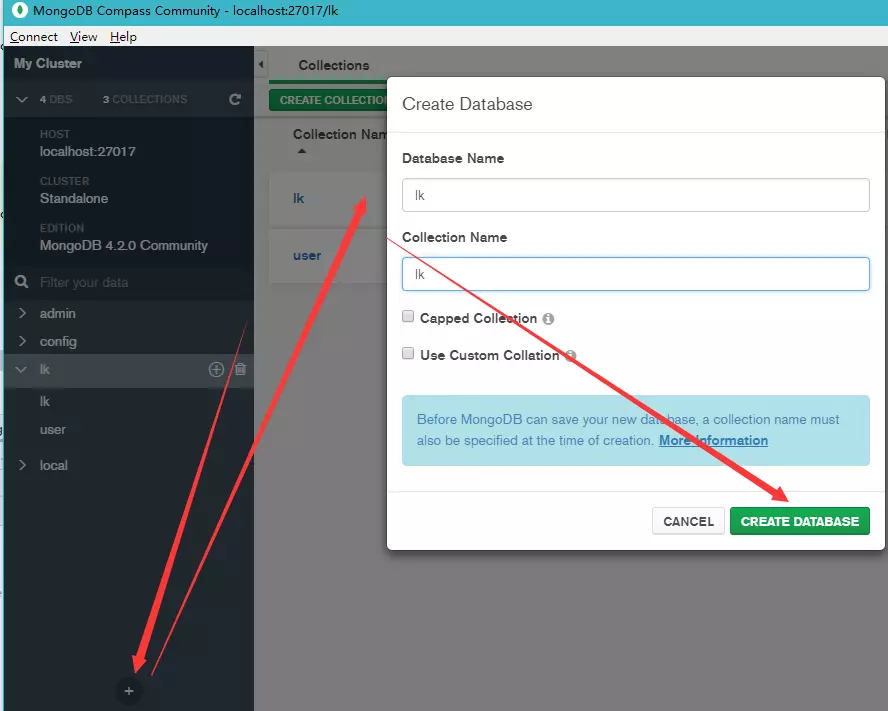Collapse the lk database node
888x711 pixels.
(22, 369)
